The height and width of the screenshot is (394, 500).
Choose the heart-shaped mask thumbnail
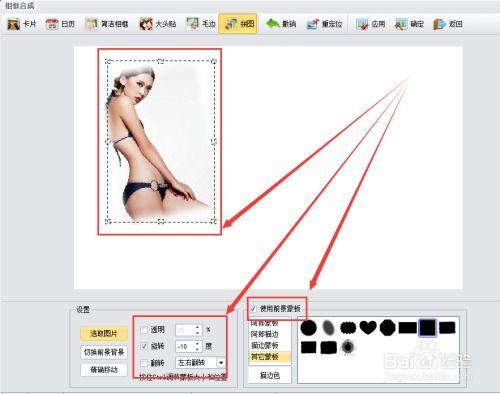368,327
